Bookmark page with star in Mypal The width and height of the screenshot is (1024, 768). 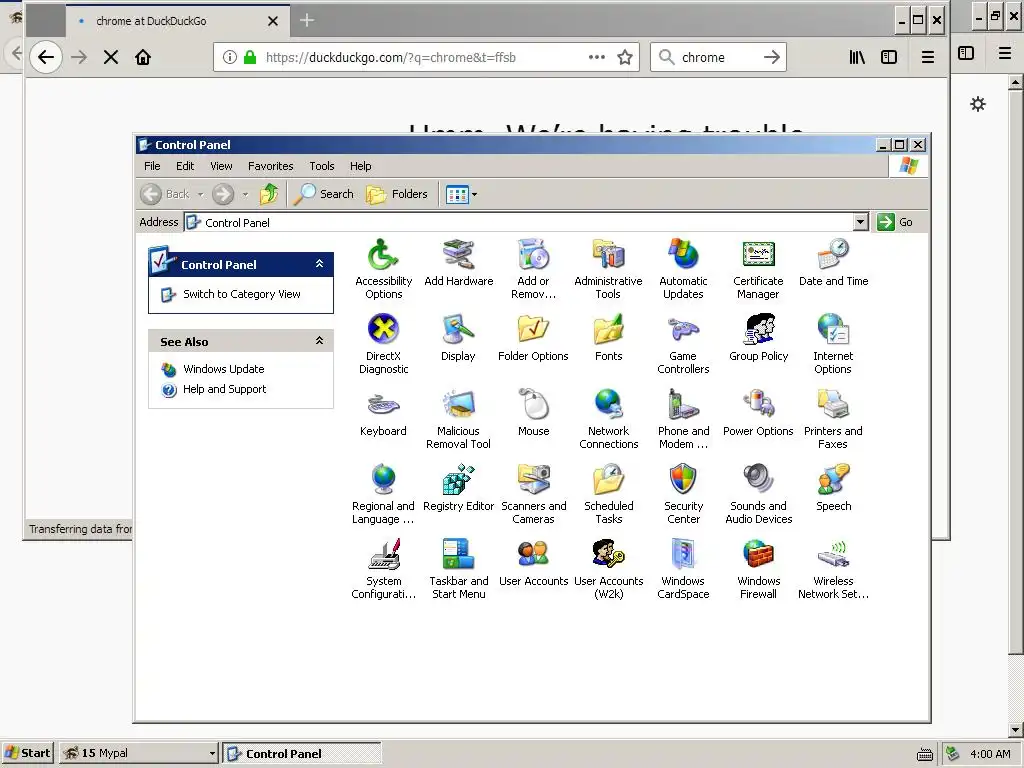point(625,57)
